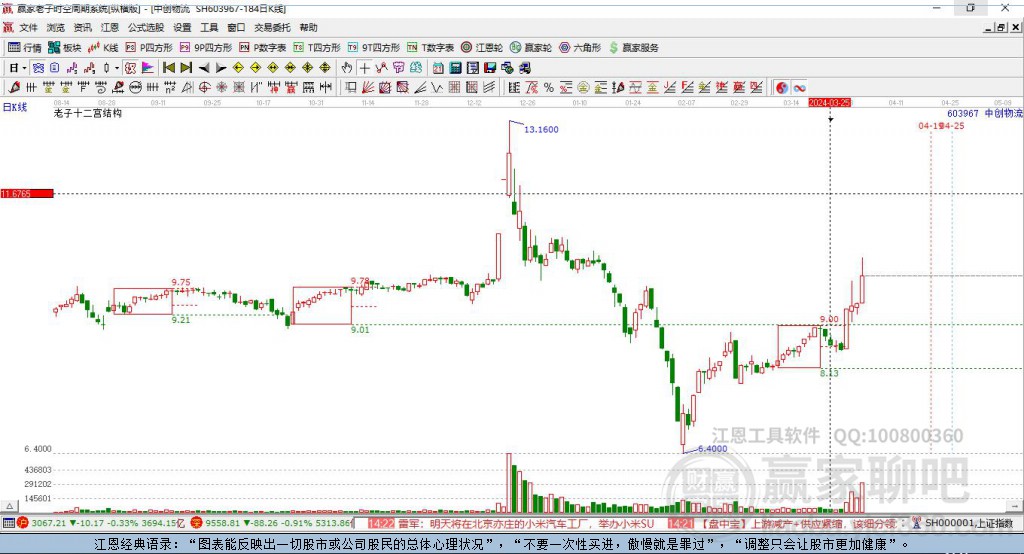
Task: Open the 交易委托 menu
Action: pyautogui.click(x=272, y=27)
